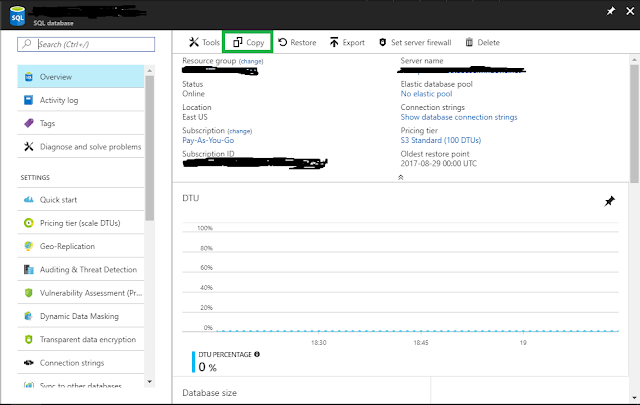Click the Dynamic Data Masking icon
This screenshot has width=640, height=405.
pyautogui.click(x=29, y=316)
